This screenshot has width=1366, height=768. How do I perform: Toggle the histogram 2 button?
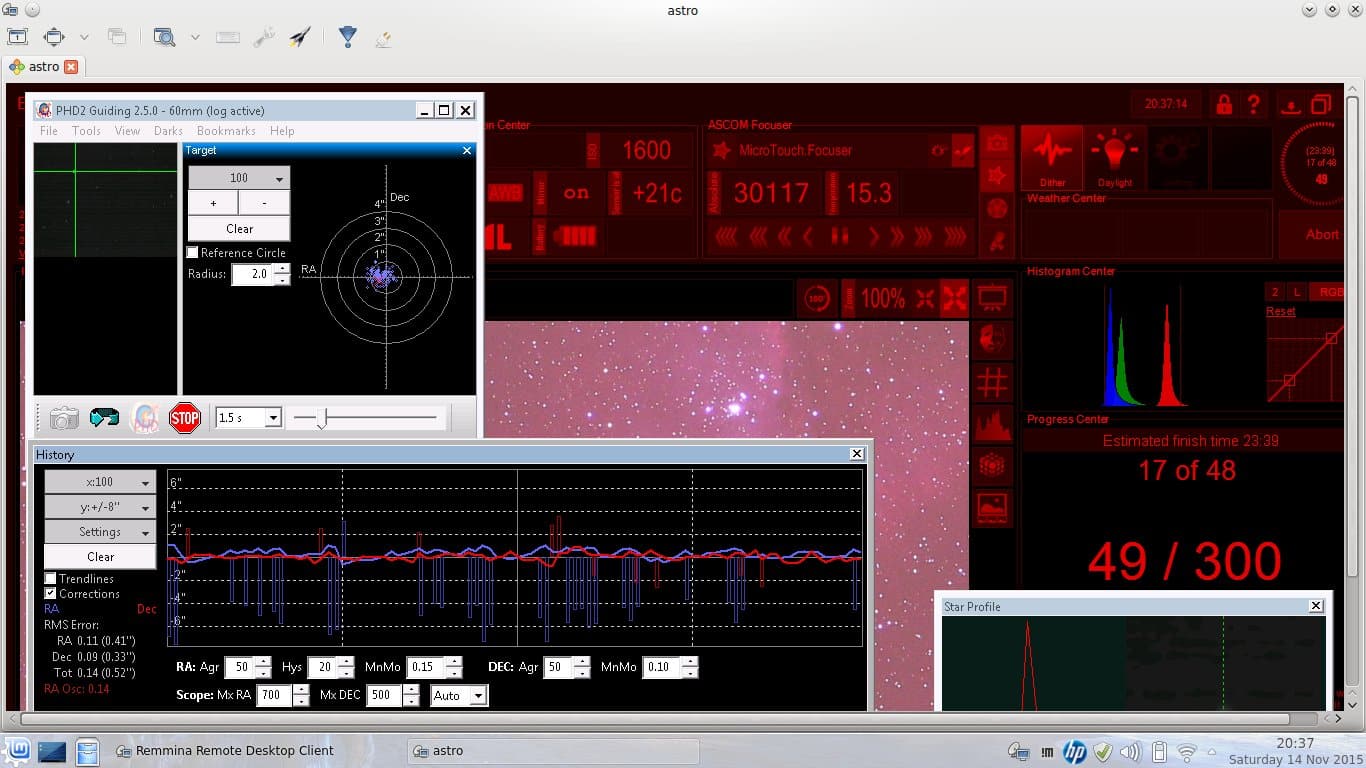(x=1275, y=292)
